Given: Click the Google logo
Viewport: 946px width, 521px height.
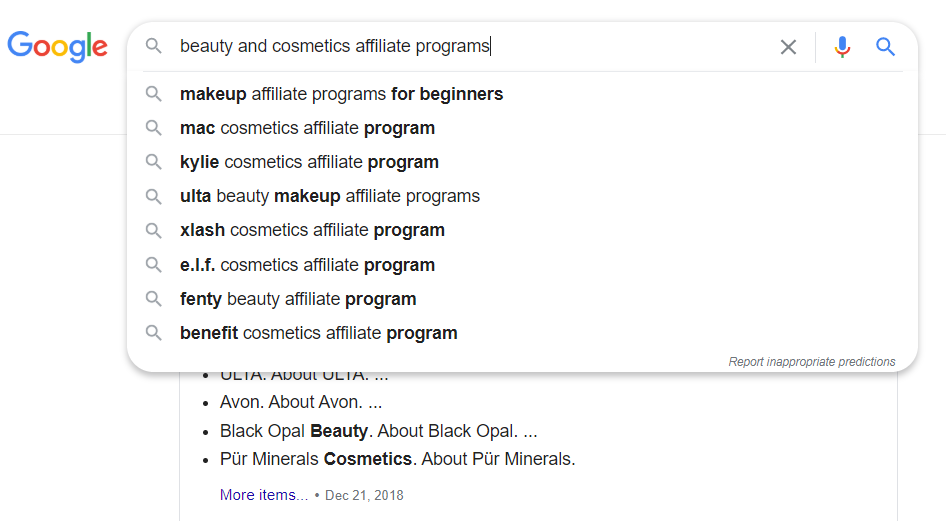Looking at the screenshot, I should tap(57, 46).
